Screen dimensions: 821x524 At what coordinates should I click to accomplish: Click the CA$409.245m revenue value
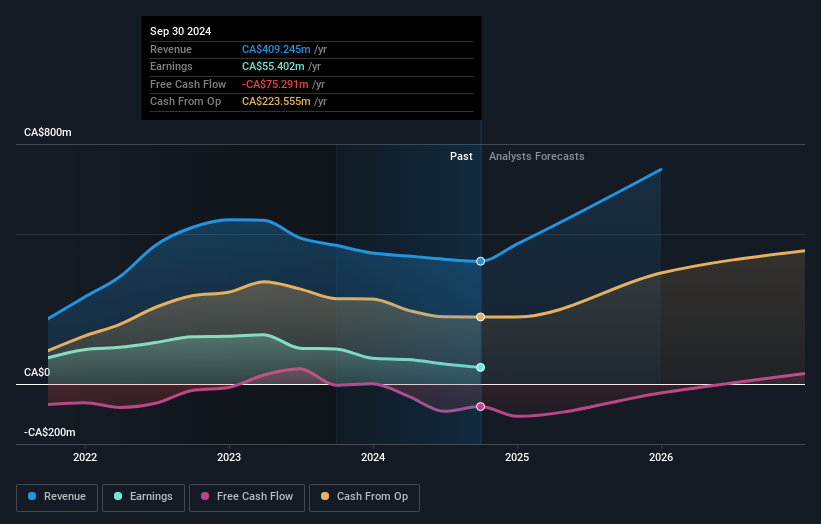[276, 49]
